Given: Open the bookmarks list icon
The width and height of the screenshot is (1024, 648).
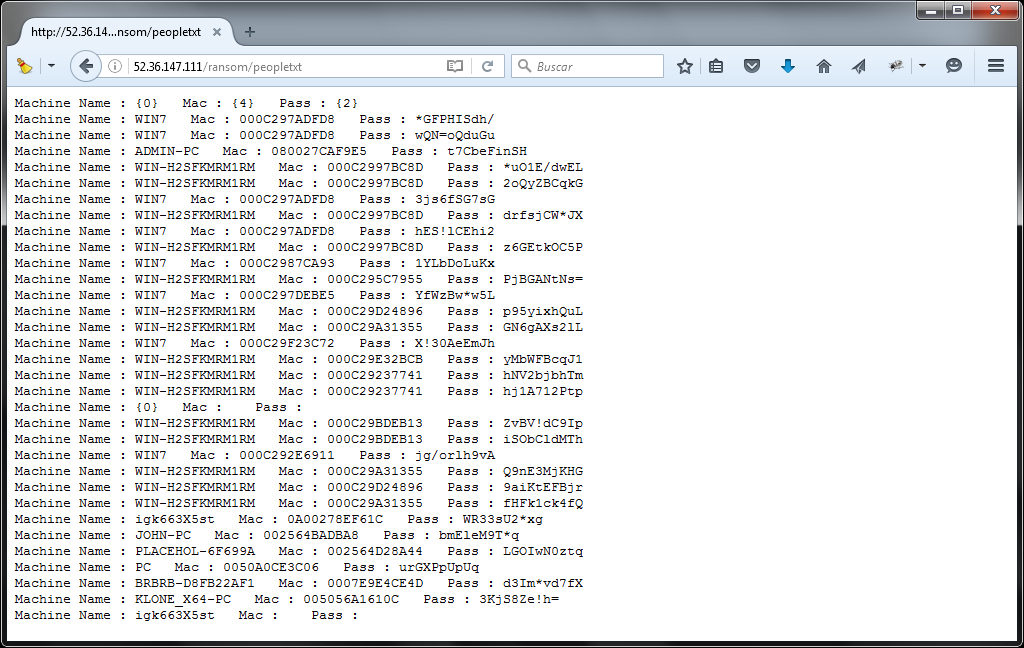Looking at the screenshot, I should [716, 66].
